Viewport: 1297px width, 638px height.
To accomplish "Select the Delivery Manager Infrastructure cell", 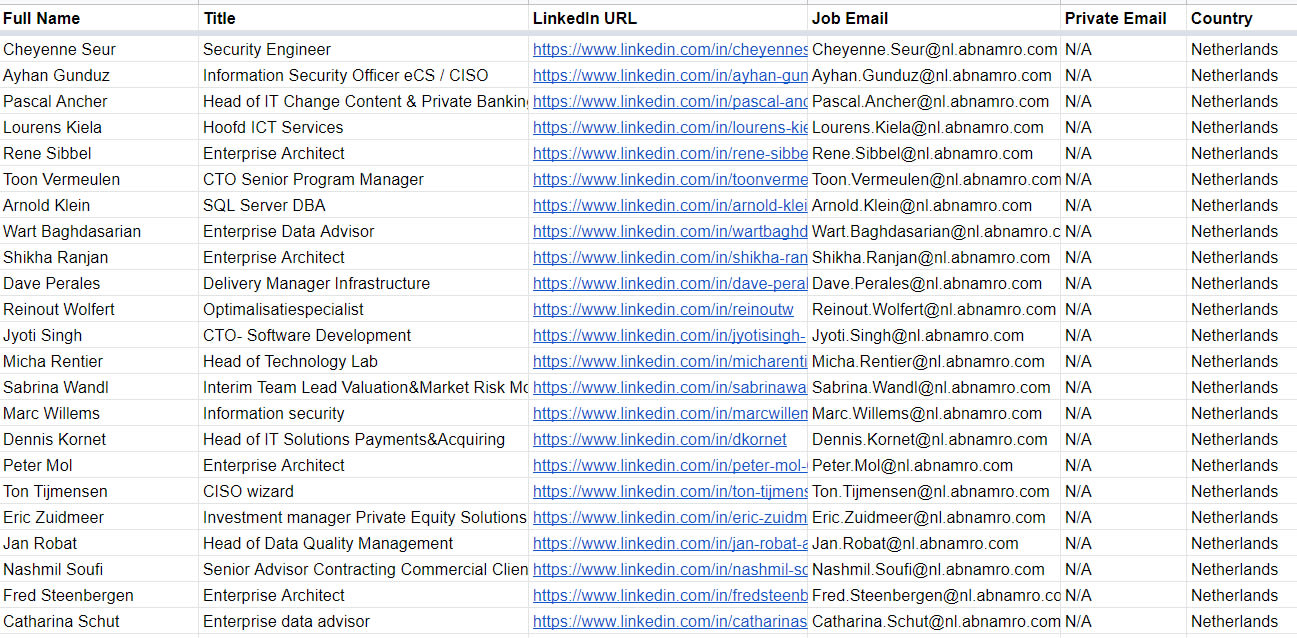I will (x=364, y=283).
